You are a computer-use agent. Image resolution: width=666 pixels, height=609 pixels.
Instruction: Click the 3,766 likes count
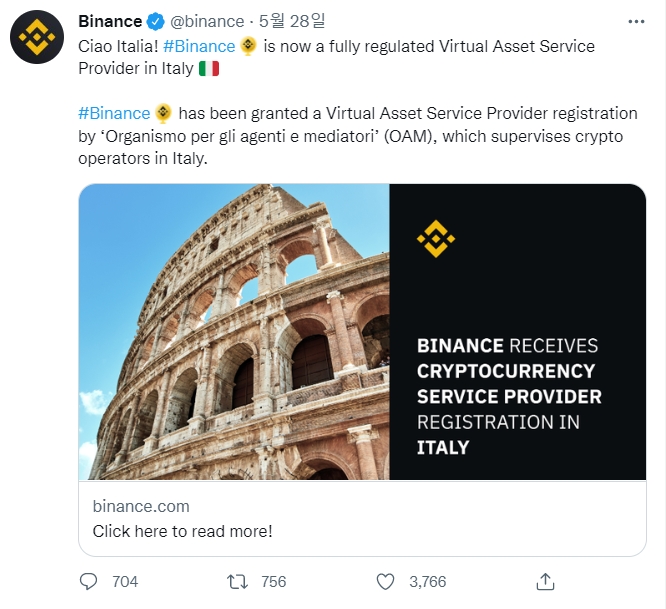(x=426, y=581)
